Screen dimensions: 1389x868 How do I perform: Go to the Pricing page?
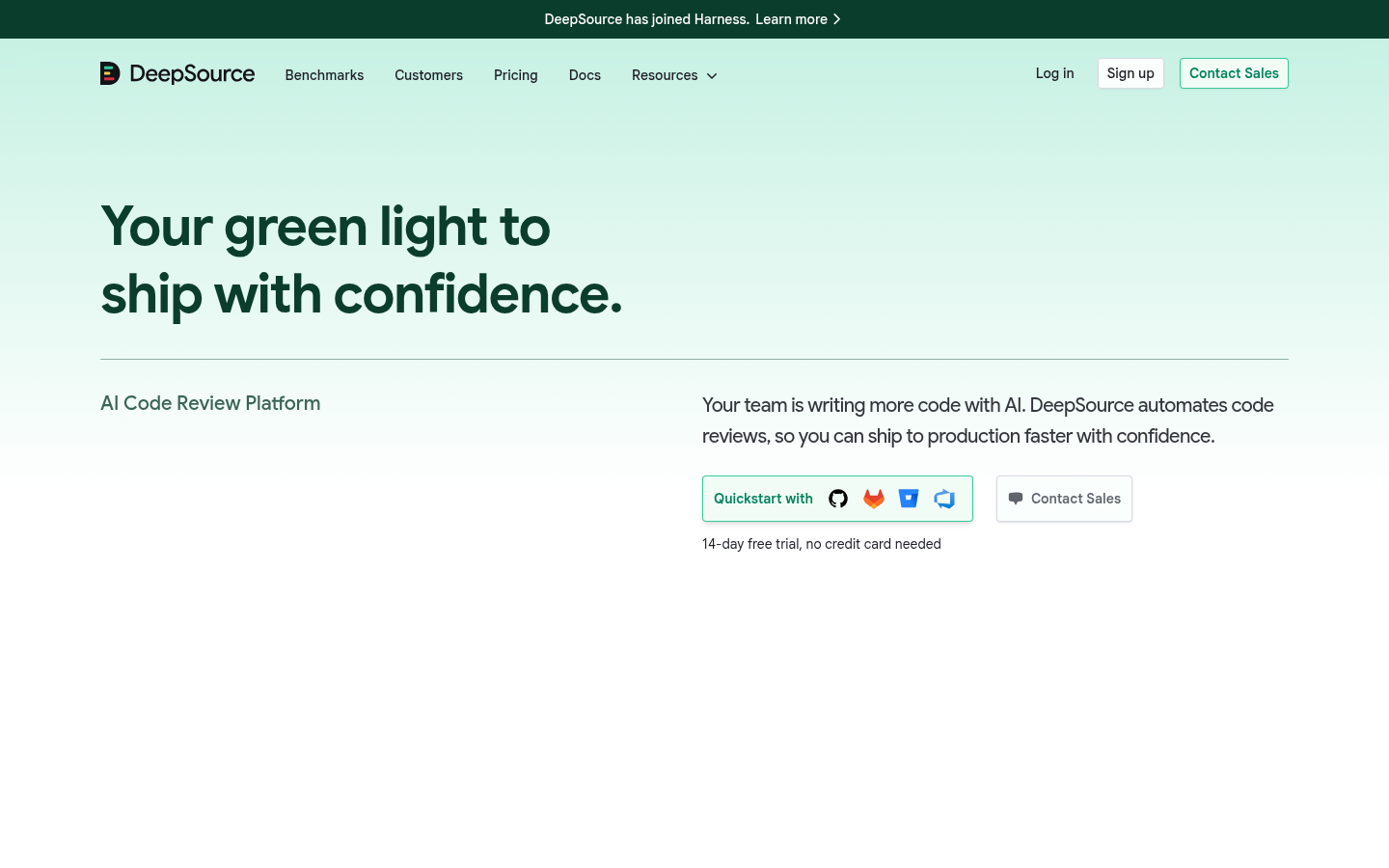pyautogui.click(x=516, y=75)
